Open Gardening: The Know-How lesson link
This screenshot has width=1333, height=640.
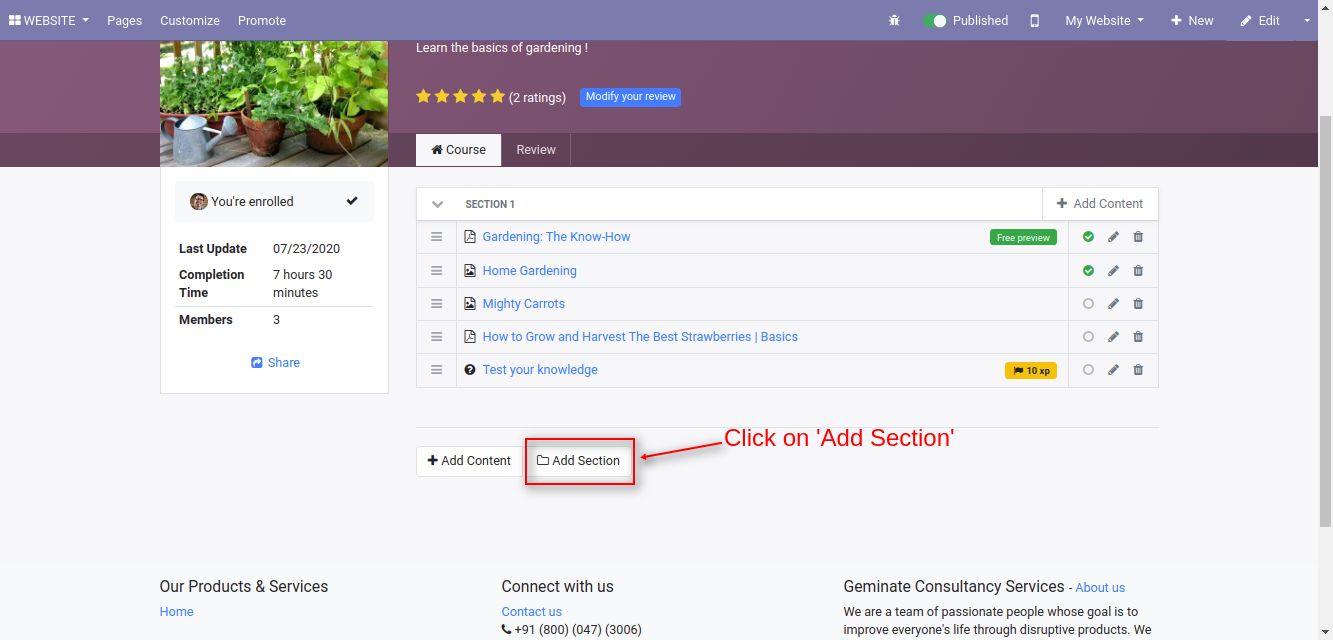click(x=556, y=237)
